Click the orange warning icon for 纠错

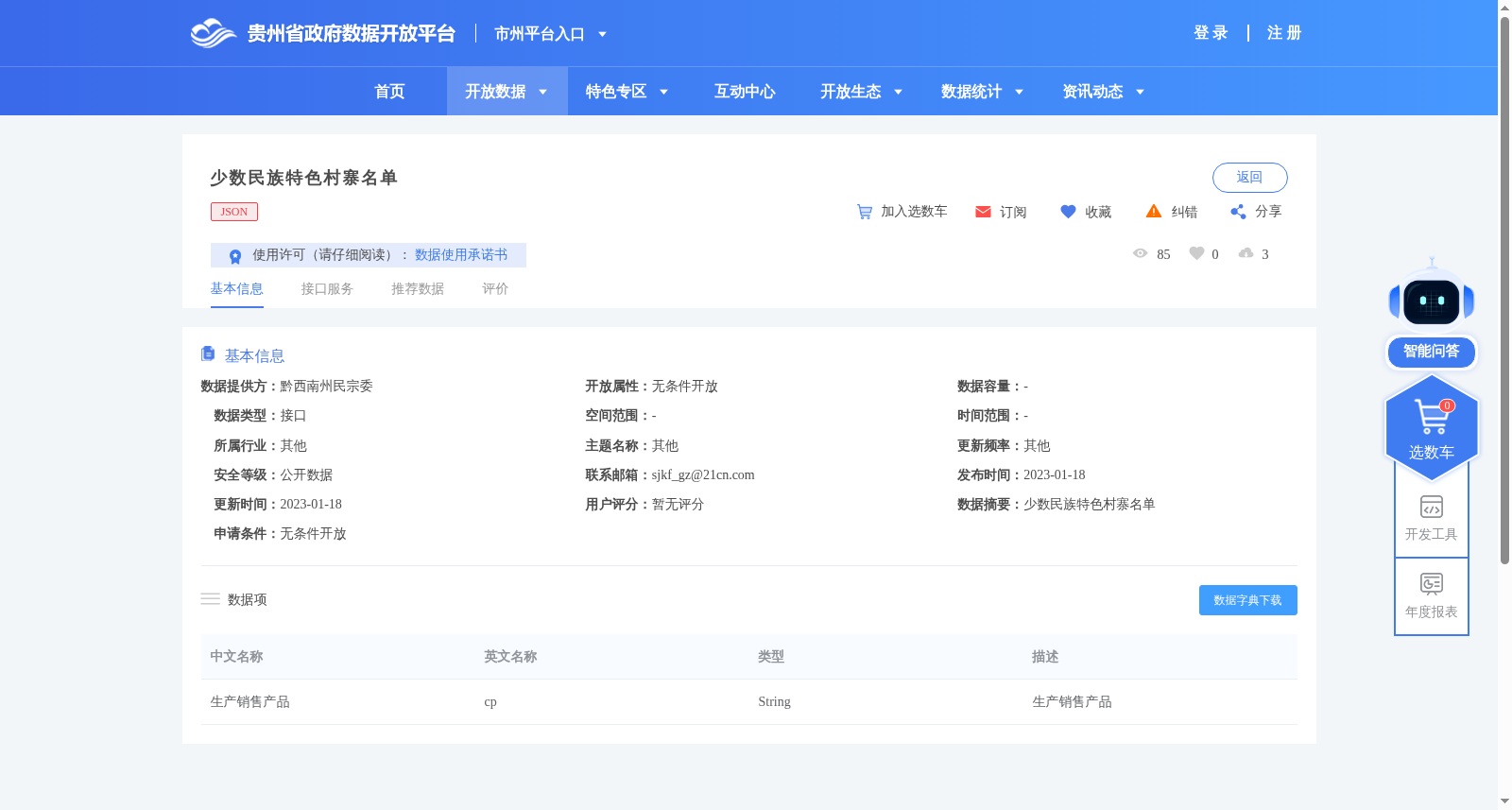tap(1154, 211)
